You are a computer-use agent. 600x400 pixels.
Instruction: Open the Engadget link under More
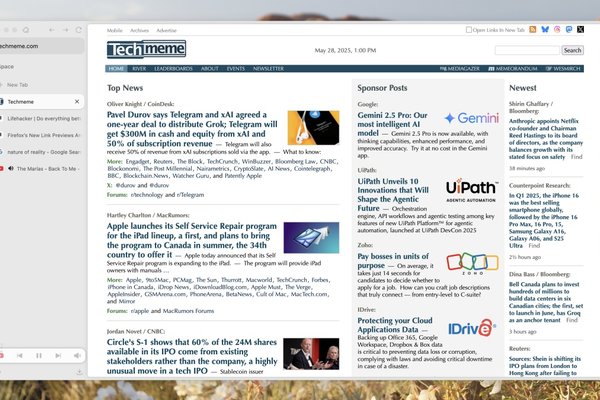tap(137, 162)
